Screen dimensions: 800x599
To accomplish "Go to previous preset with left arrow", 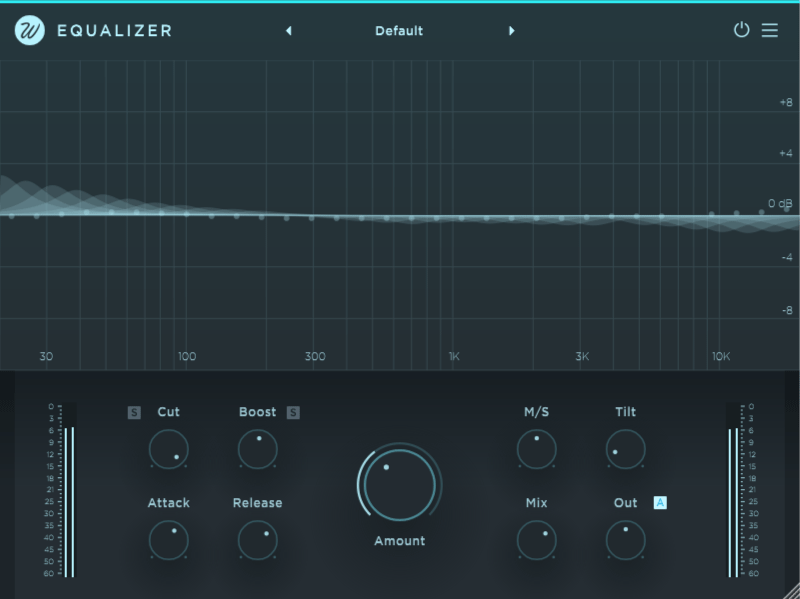I will click(x=289, y=31).
